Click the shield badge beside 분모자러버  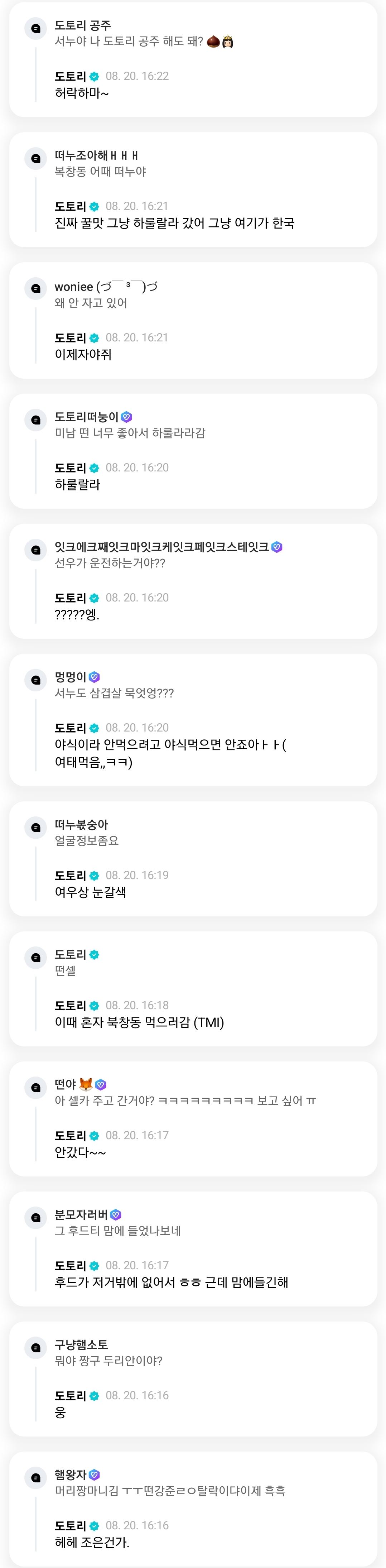pyautogui.click(x=116, y=1214)
